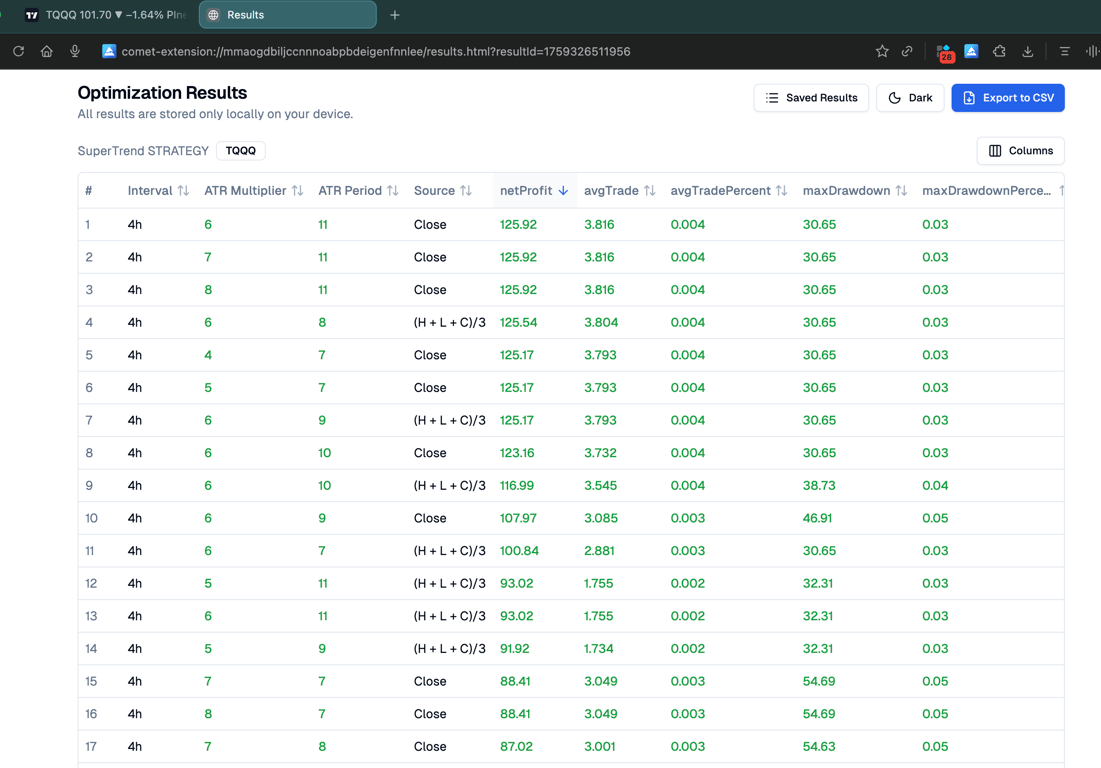The width and height of the screenshot is (1101, 768).
Task: Click the address bar URL field
Action: 375,51
